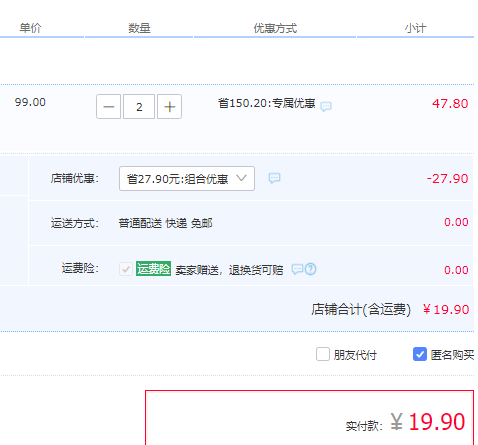Uncheck the 匿名购买 checkbox
The height and width of the screenshot is (445, 478).
(x=420, y=354)
